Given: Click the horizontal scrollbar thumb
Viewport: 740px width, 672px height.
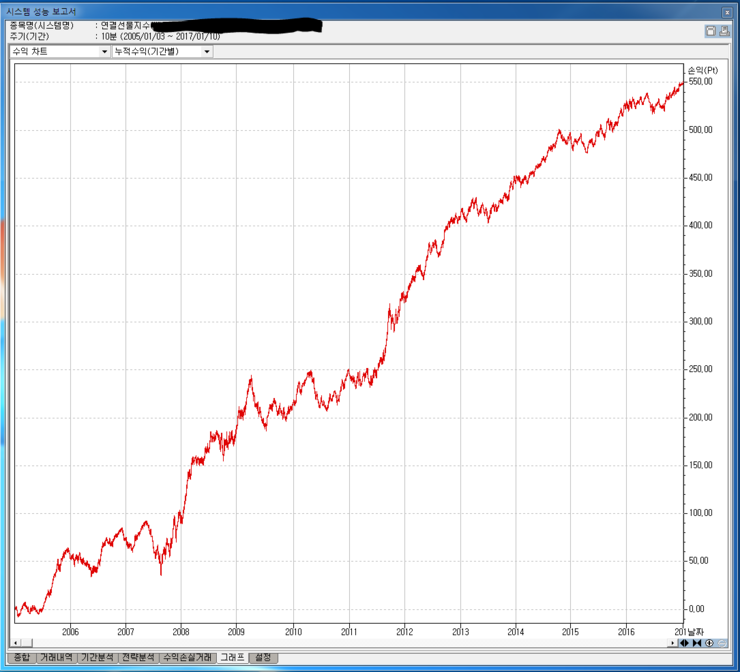Looking at the screenshot, I should [x=26, y=643].
